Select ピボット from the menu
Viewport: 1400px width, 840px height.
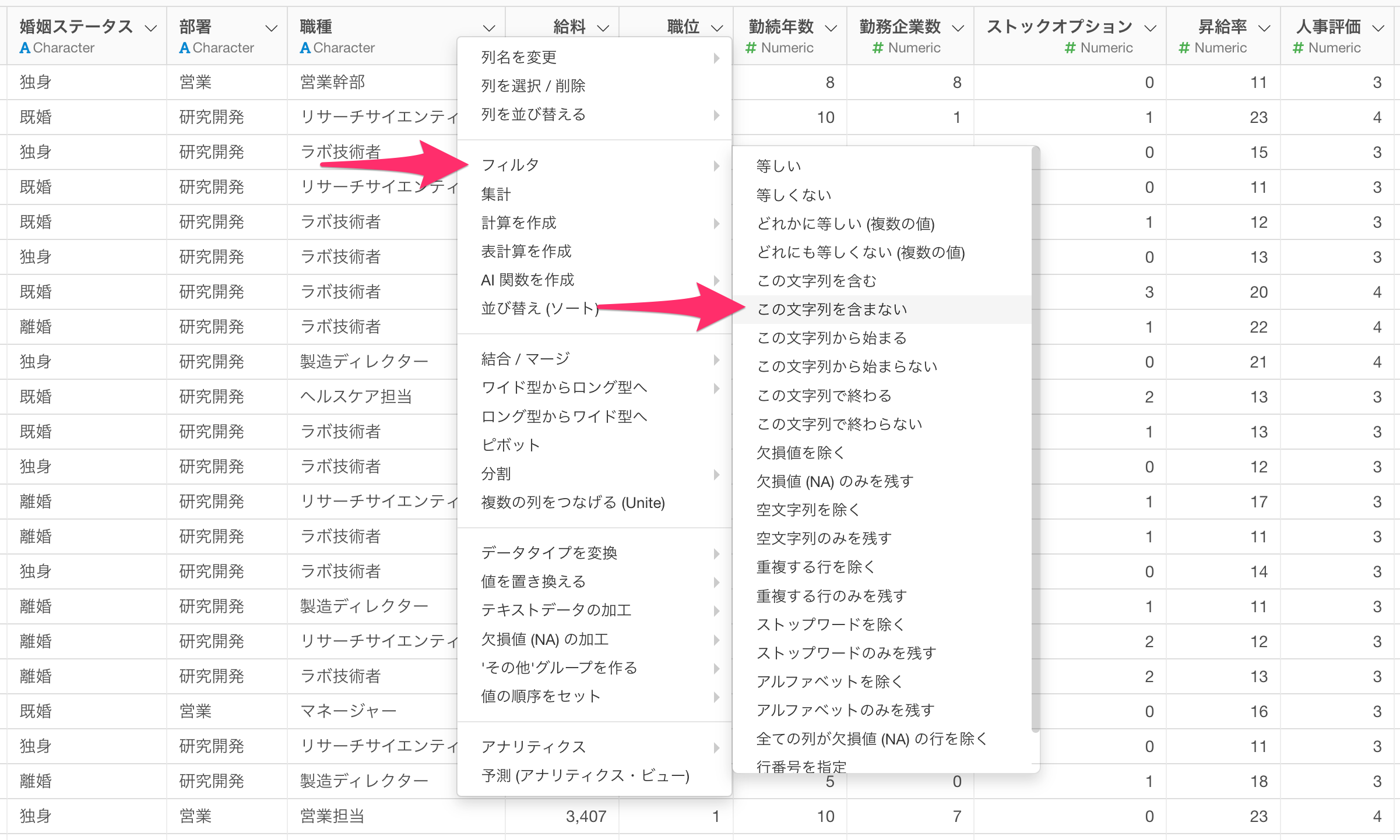point(511,445)
